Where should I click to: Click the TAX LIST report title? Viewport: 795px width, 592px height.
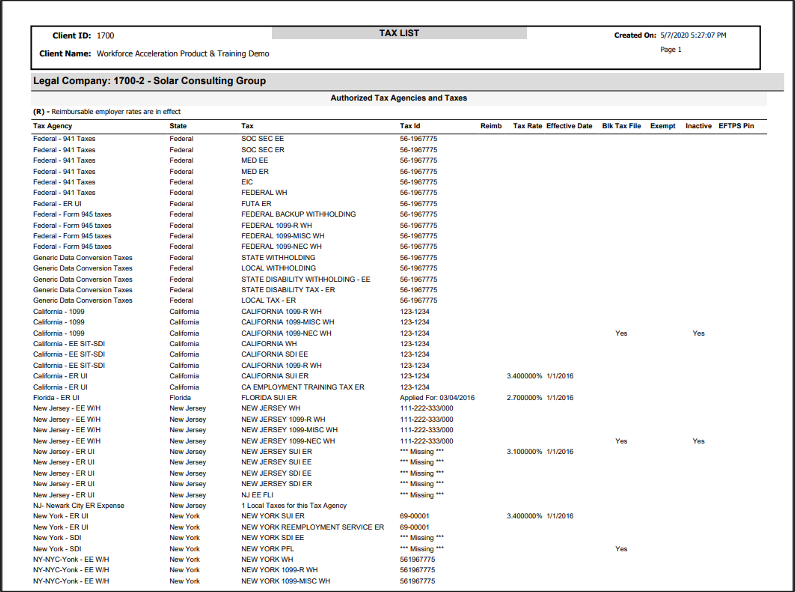(x=399, y=33)
